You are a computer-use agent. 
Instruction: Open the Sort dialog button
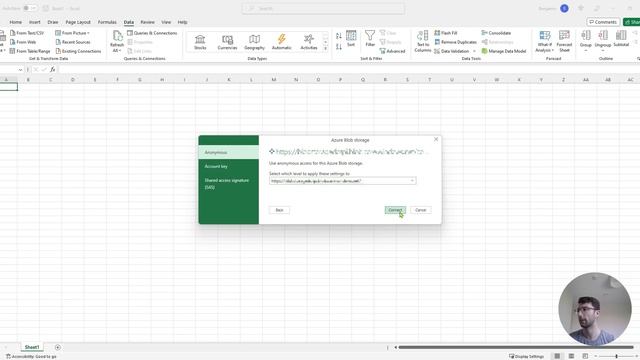(351, 39)
